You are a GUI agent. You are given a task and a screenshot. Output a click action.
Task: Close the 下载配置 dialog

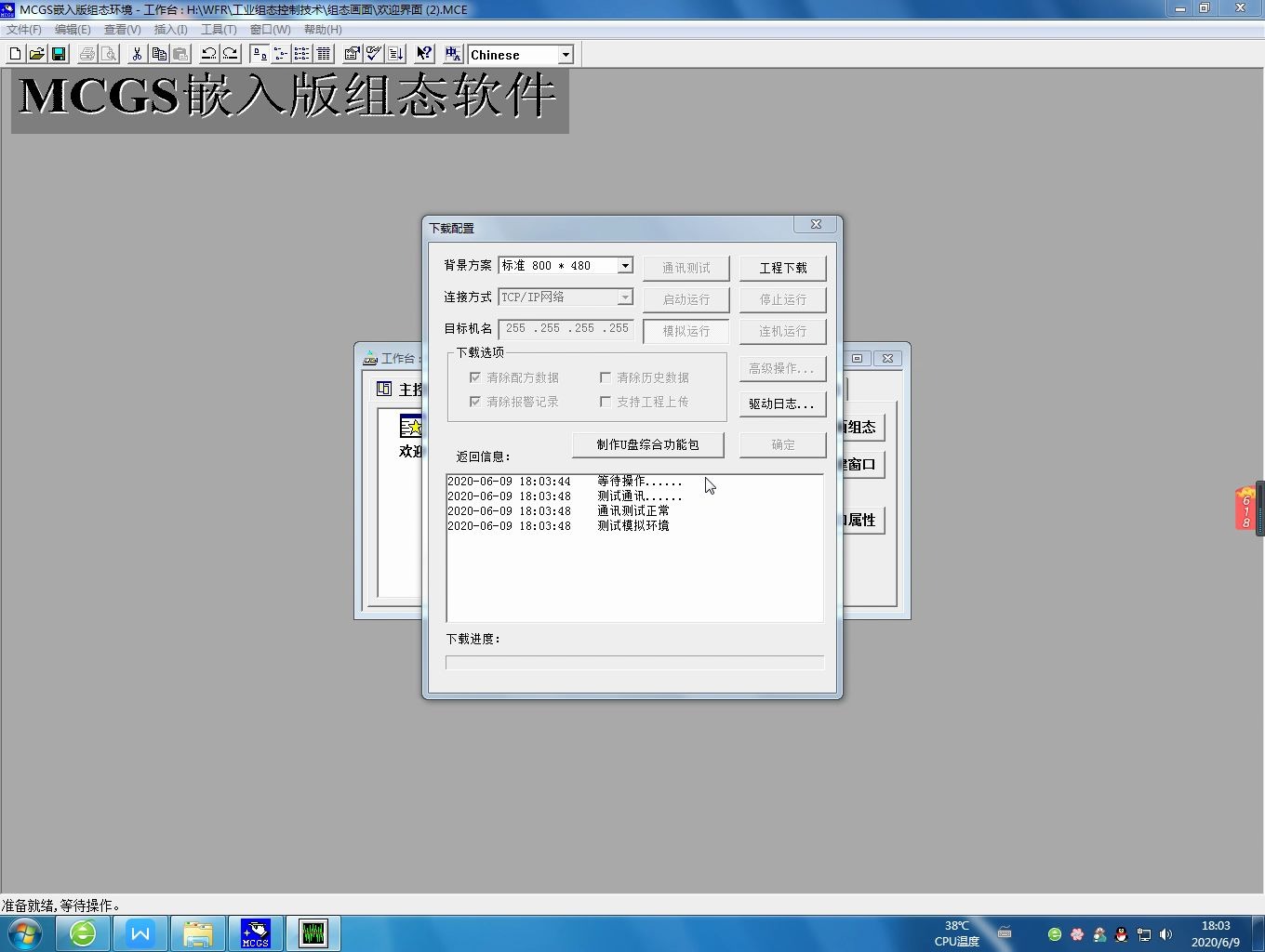(816, 224)
